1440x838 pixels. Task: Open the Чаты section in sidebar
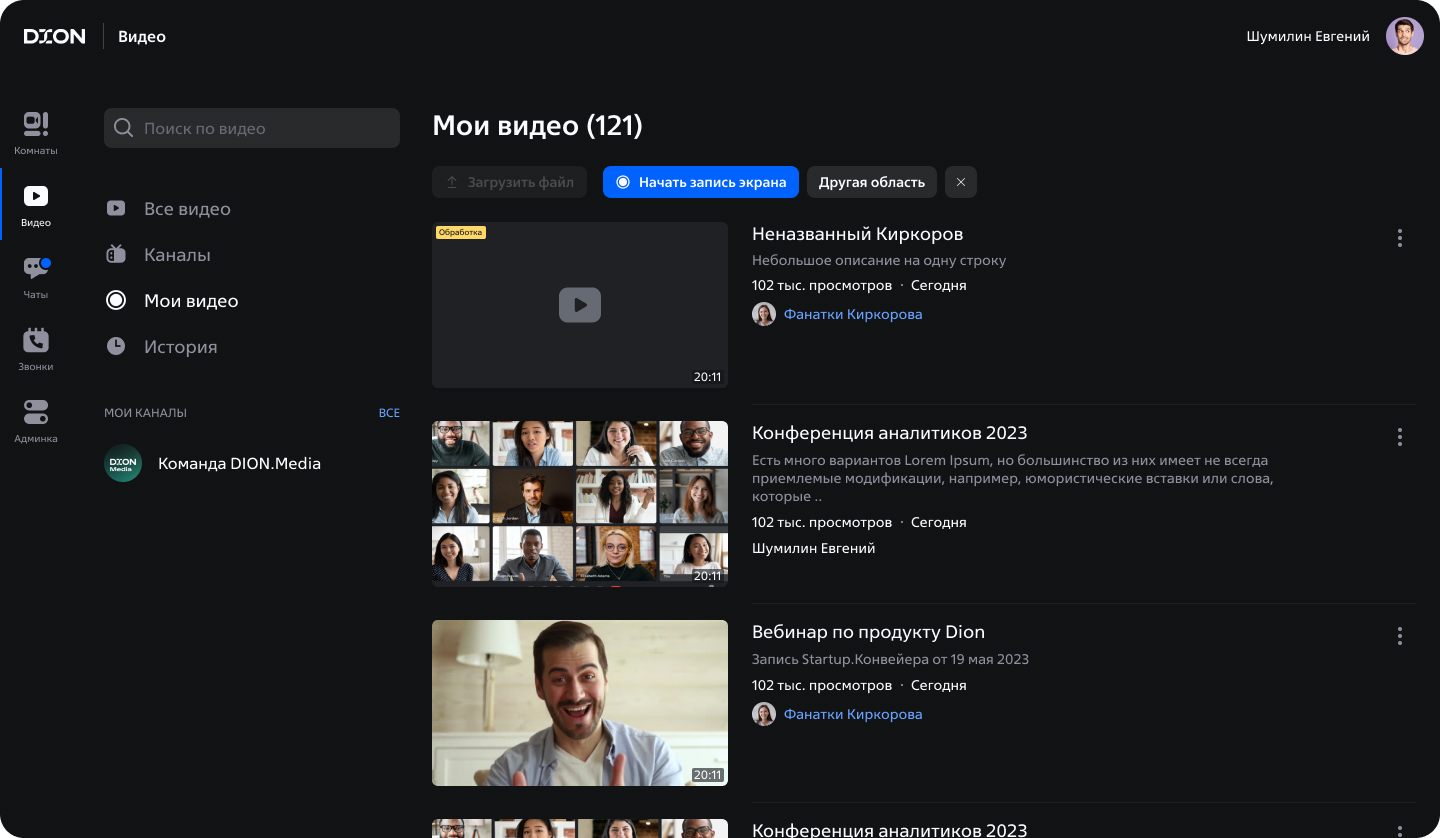click(x=36, y=277)
